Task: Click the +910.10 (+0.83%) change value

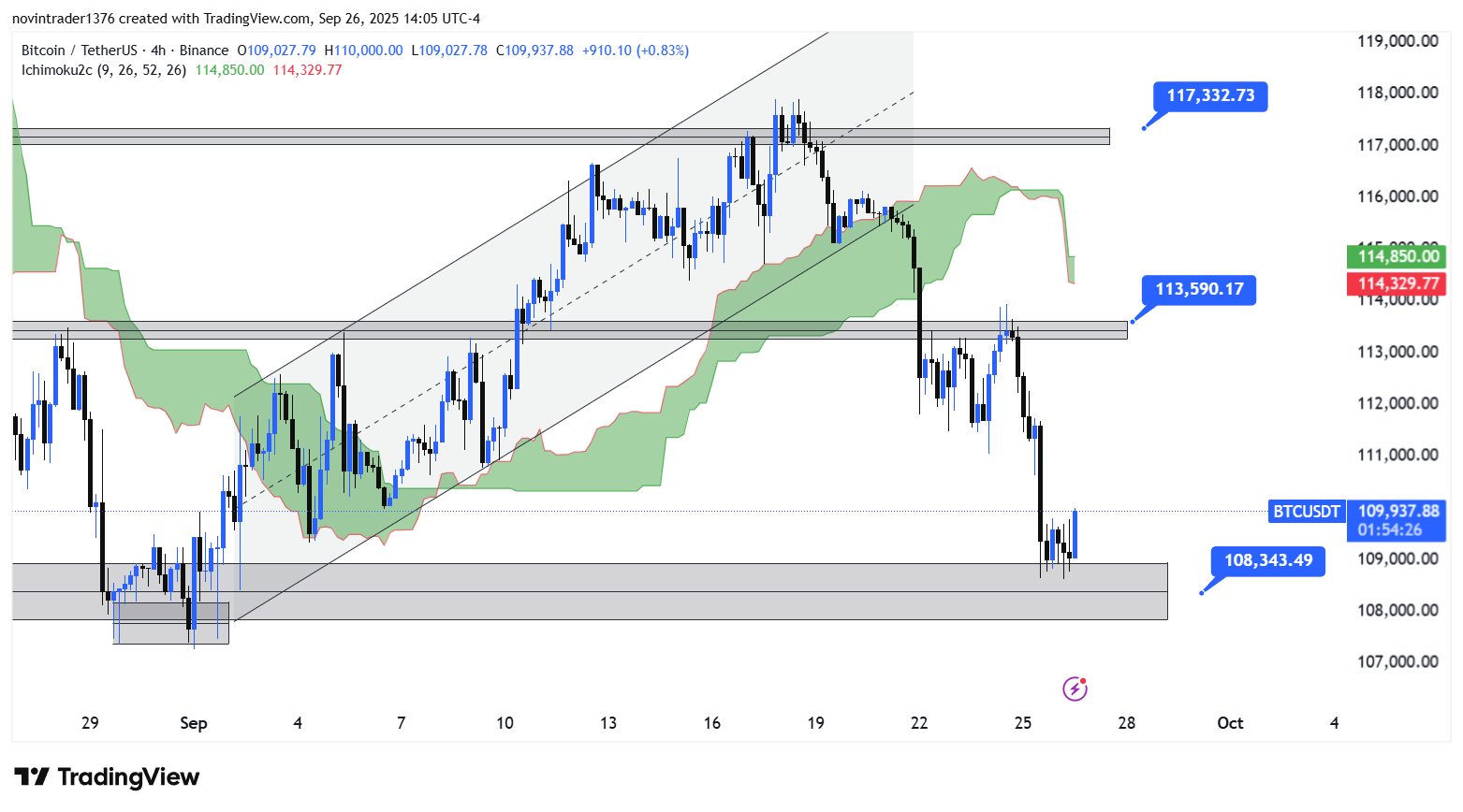Action: coord(635,51)
